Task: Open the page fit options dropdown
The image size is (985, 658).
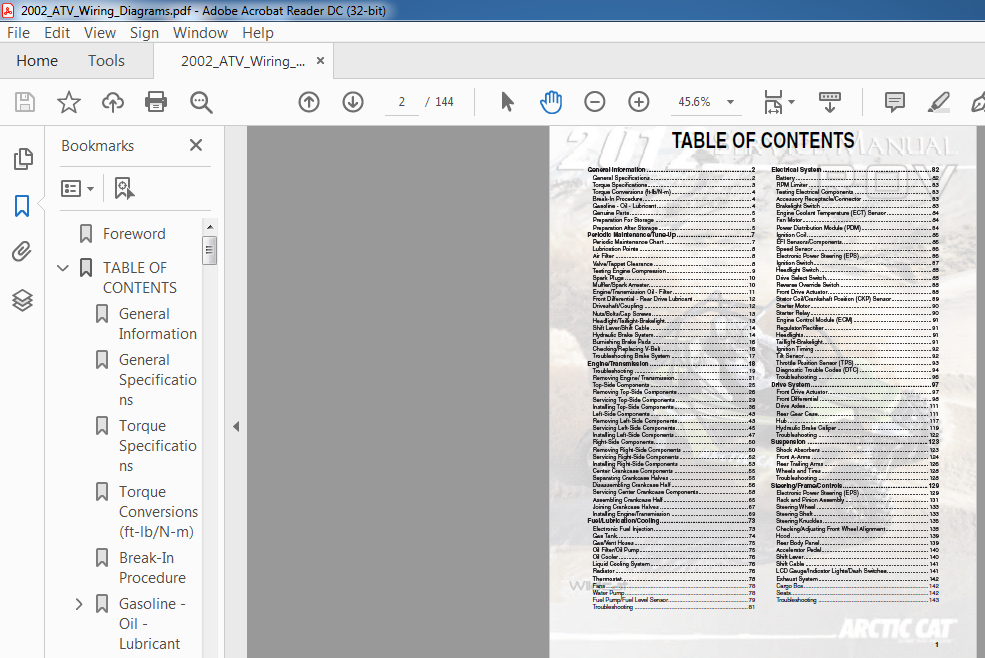Action: [792, 102]
